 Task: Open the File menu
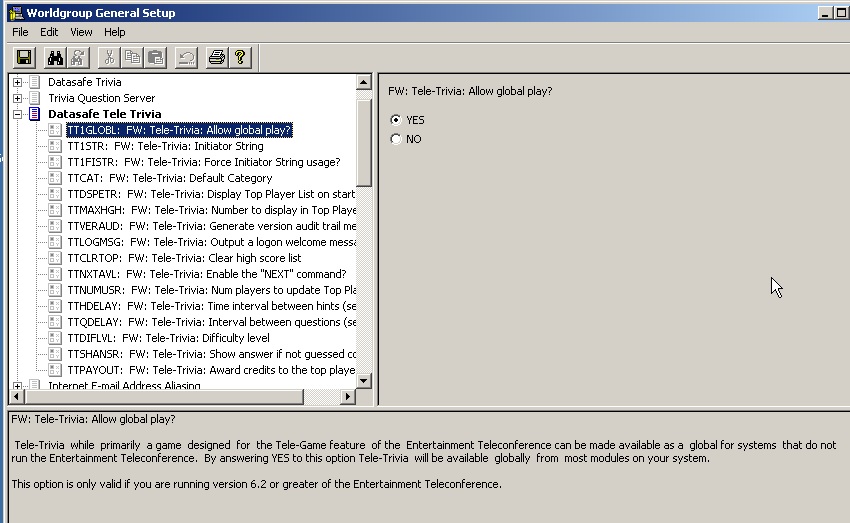[x=21, y=32]
